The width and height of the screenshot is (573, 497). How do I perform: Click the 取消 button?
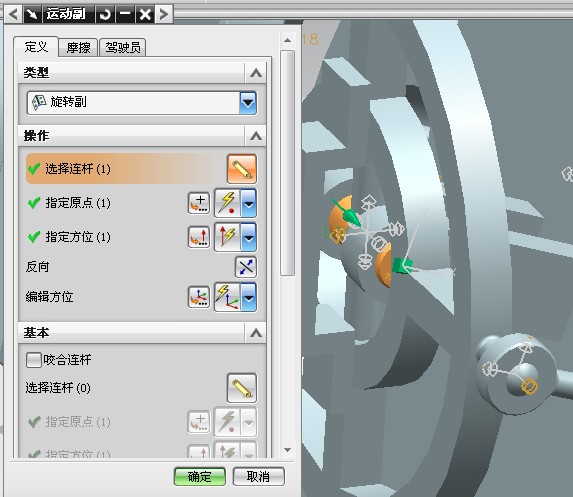(x=258, y=477)
